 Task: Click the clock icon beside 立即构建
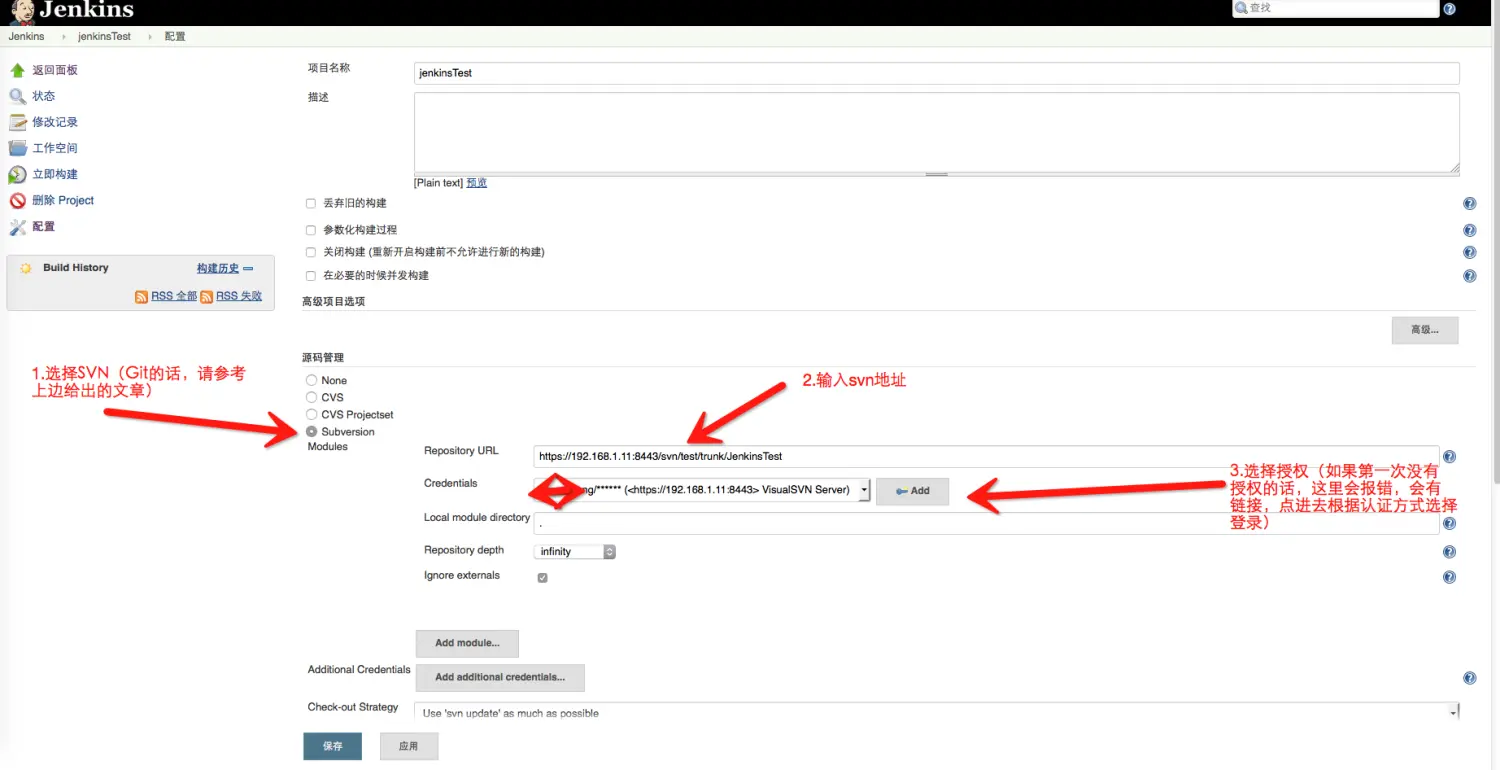click(17, 174)
